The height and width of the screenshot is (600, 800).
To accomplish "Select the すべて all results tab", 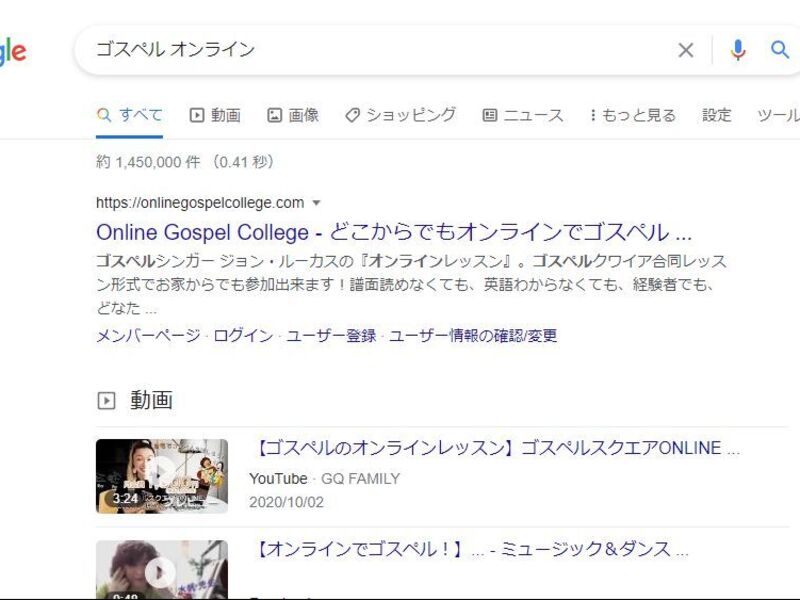I will (x=130, y=115).
